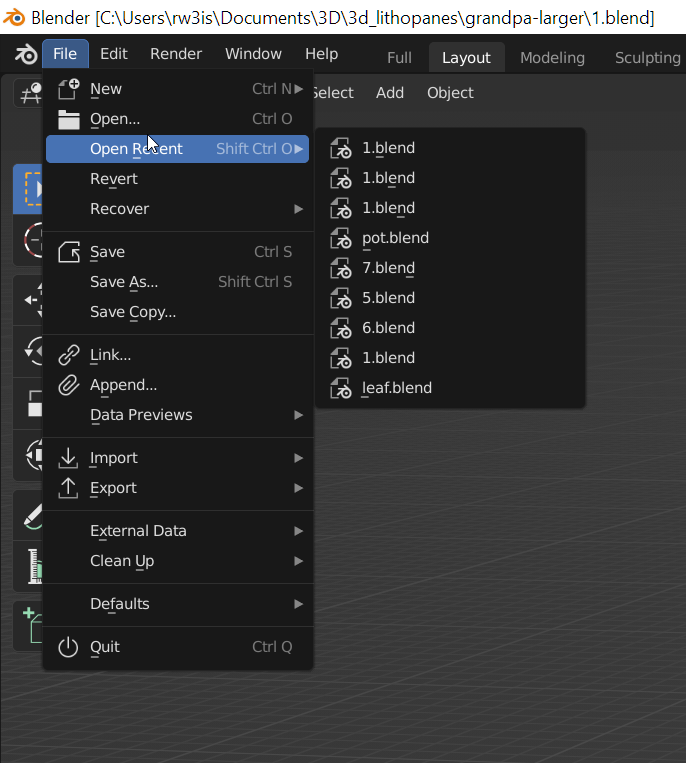The height and width of the screenshot is (763, 686).
Task: Select the Move tool in toolbar
Action: pyautogui.click(x=28, y=300)
